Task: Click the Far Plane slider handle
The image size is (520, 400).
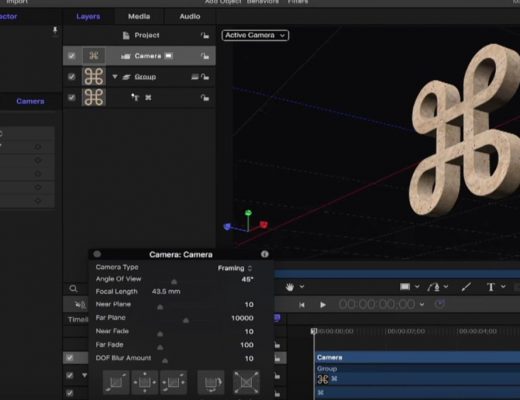Action: pos(186,320)
